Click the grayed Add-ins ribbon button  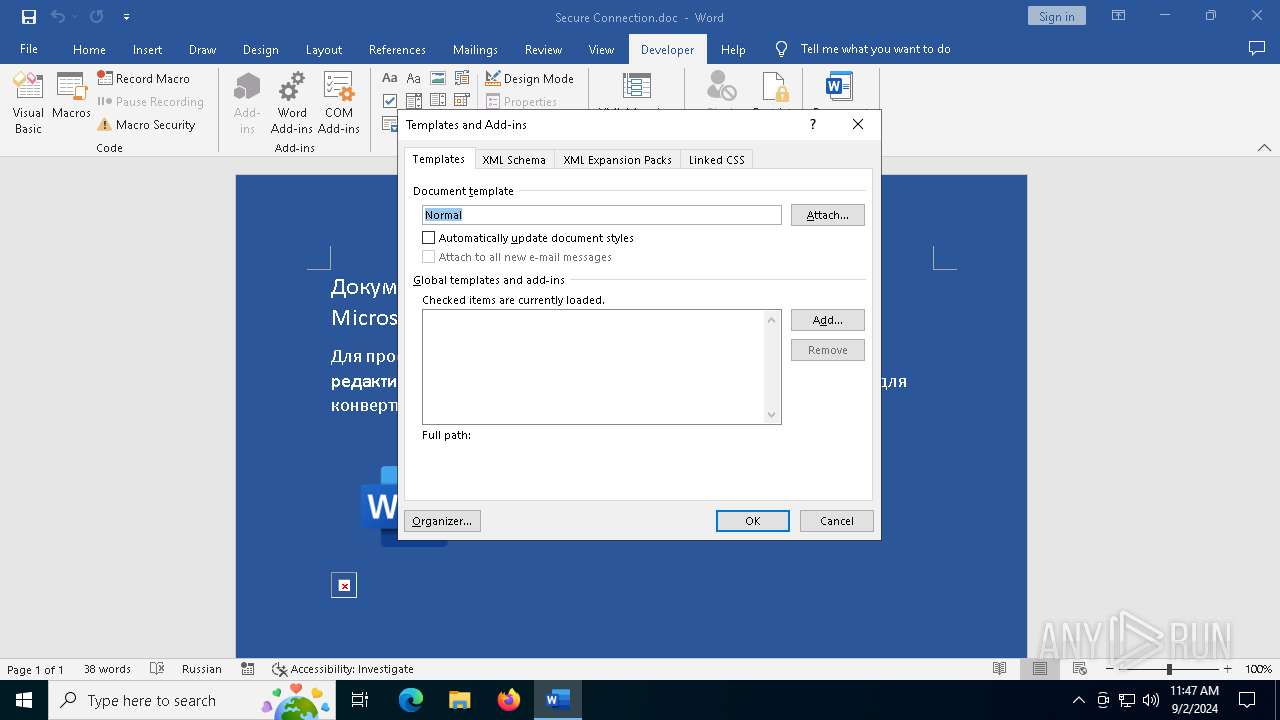(247, 103)
